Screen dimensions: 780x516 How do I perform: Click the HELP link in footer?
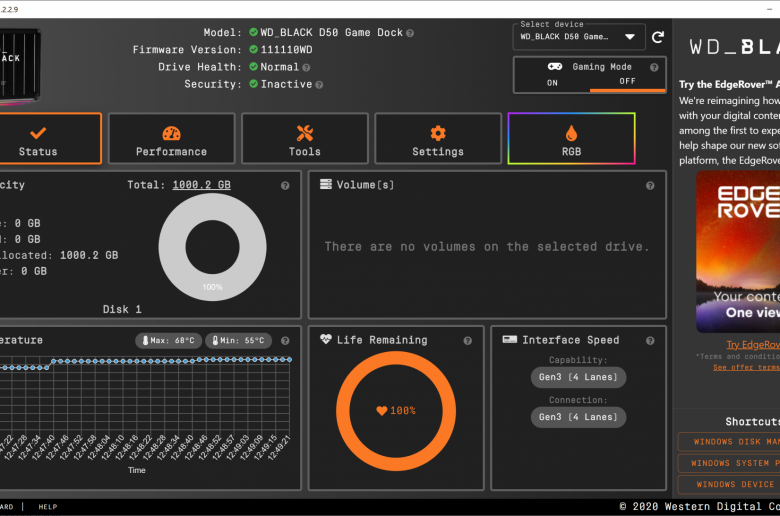[x=48, y=507]
